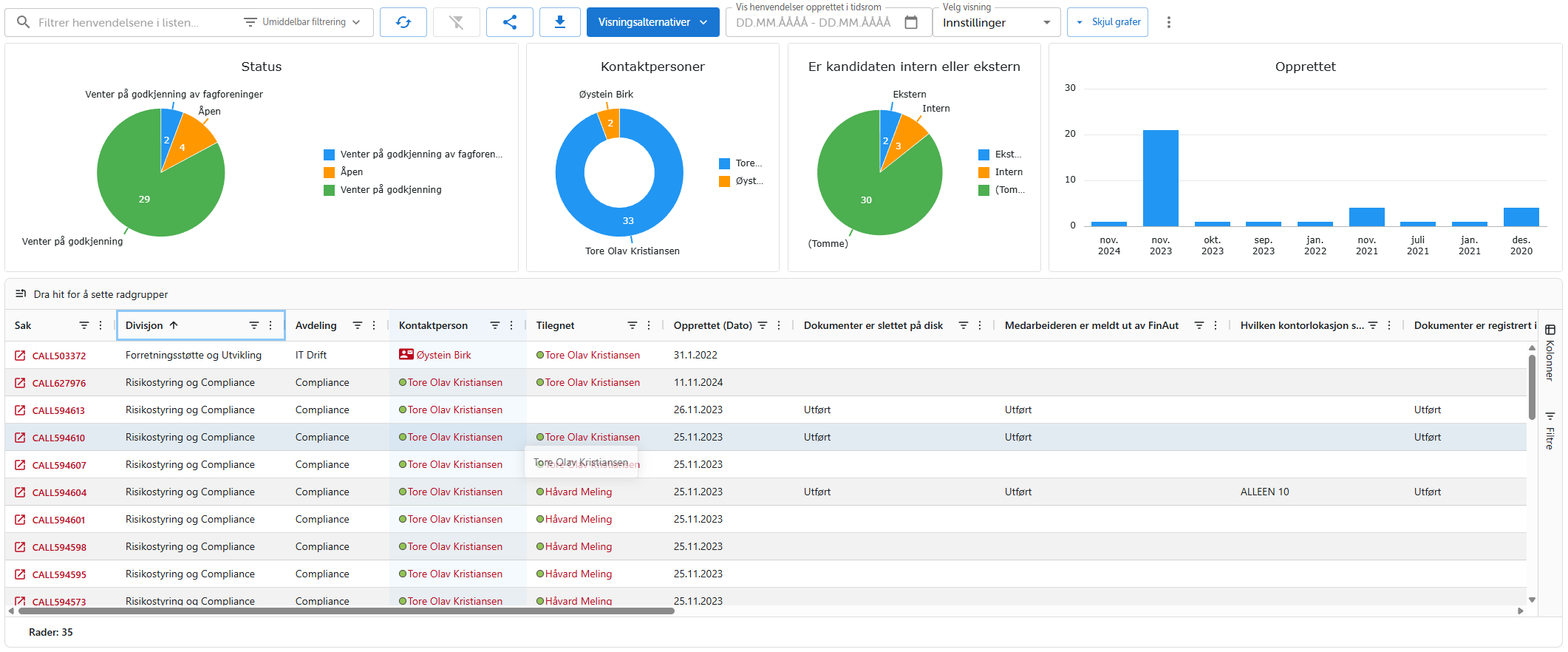Open the external link icon for CALL503372

[x=20, y=356]
